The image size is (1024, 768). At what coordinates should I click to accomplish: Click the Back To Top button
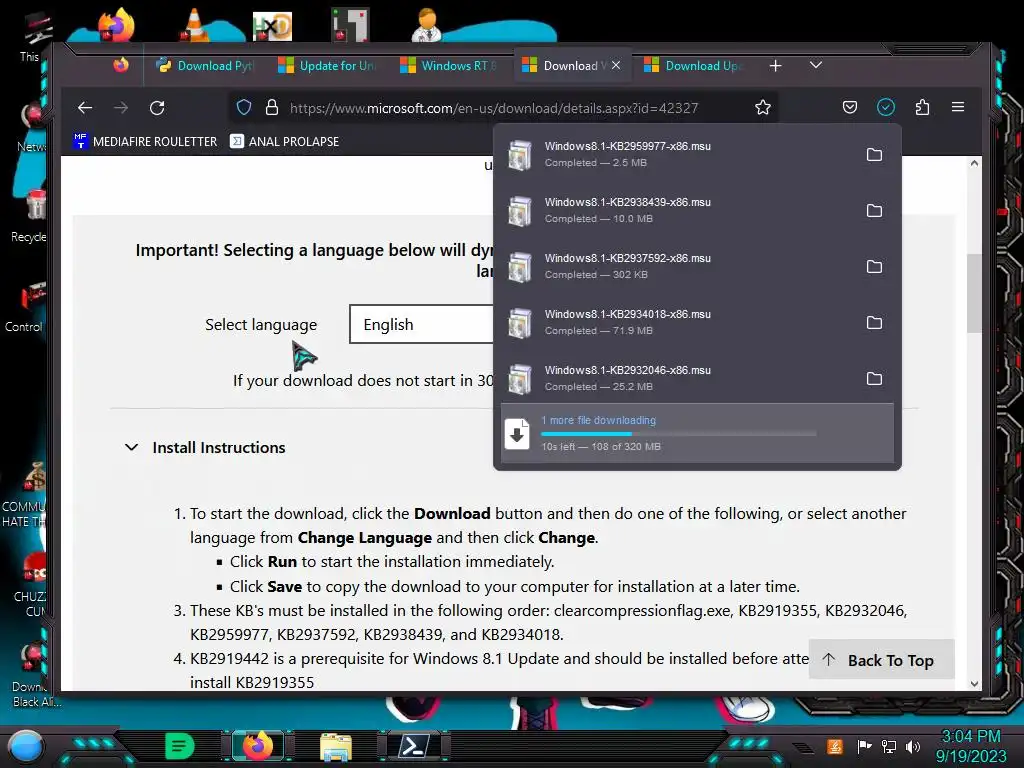pyautogui.click(x=881, y=660)
